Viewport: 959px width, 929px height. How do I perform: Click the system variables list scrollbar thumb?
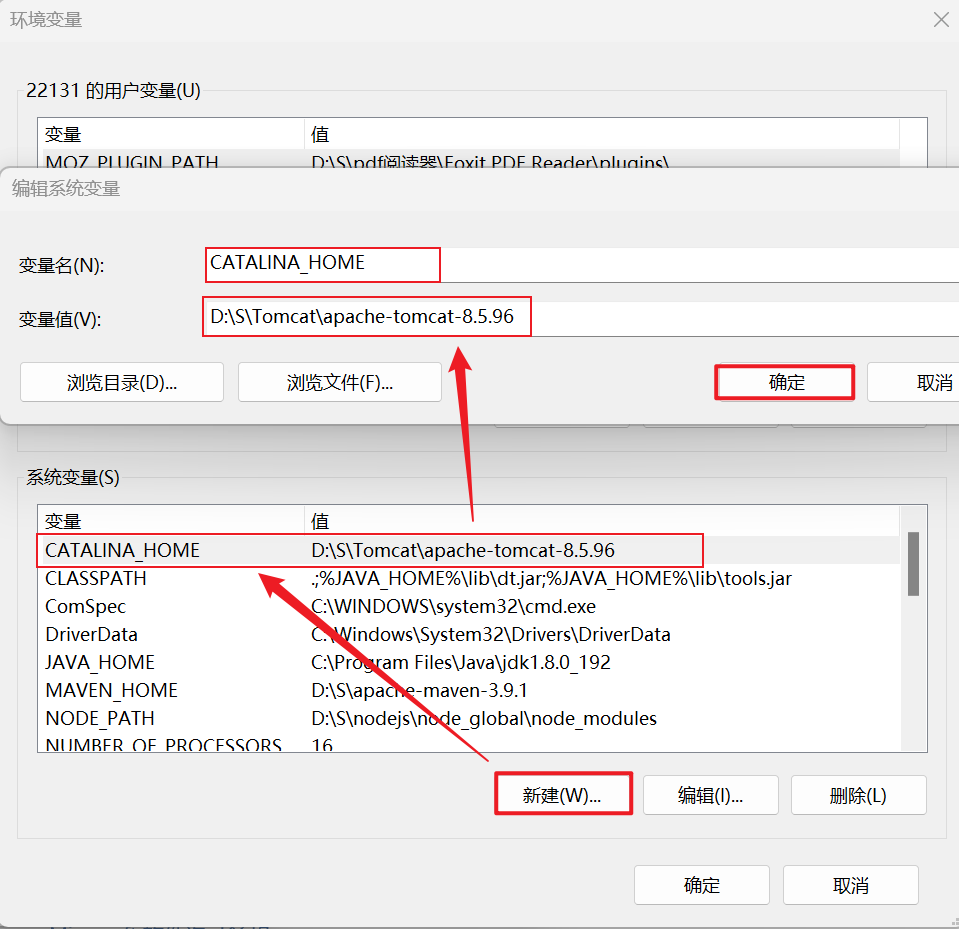pos(914,563)
